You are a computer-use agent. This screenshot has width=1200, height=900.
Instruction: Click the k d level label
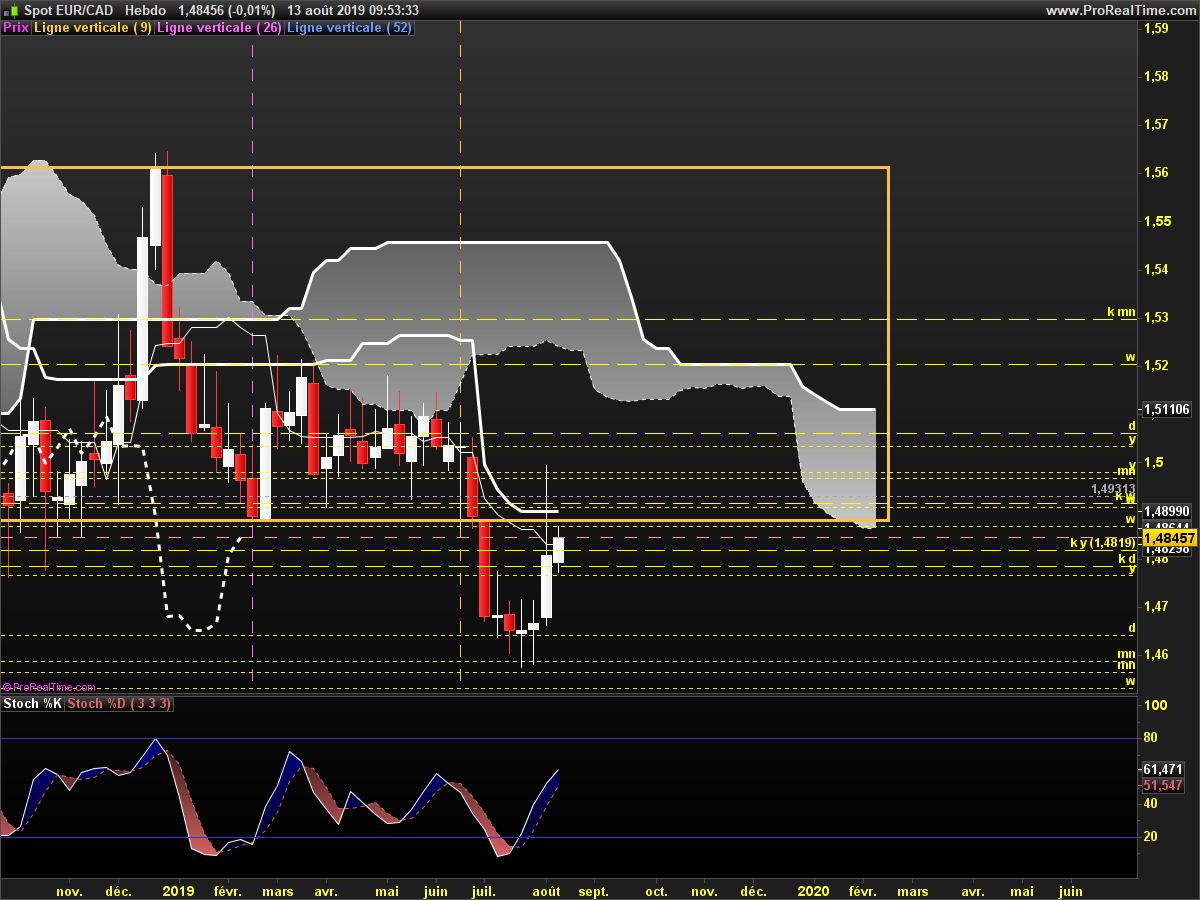coord(1127,559)
